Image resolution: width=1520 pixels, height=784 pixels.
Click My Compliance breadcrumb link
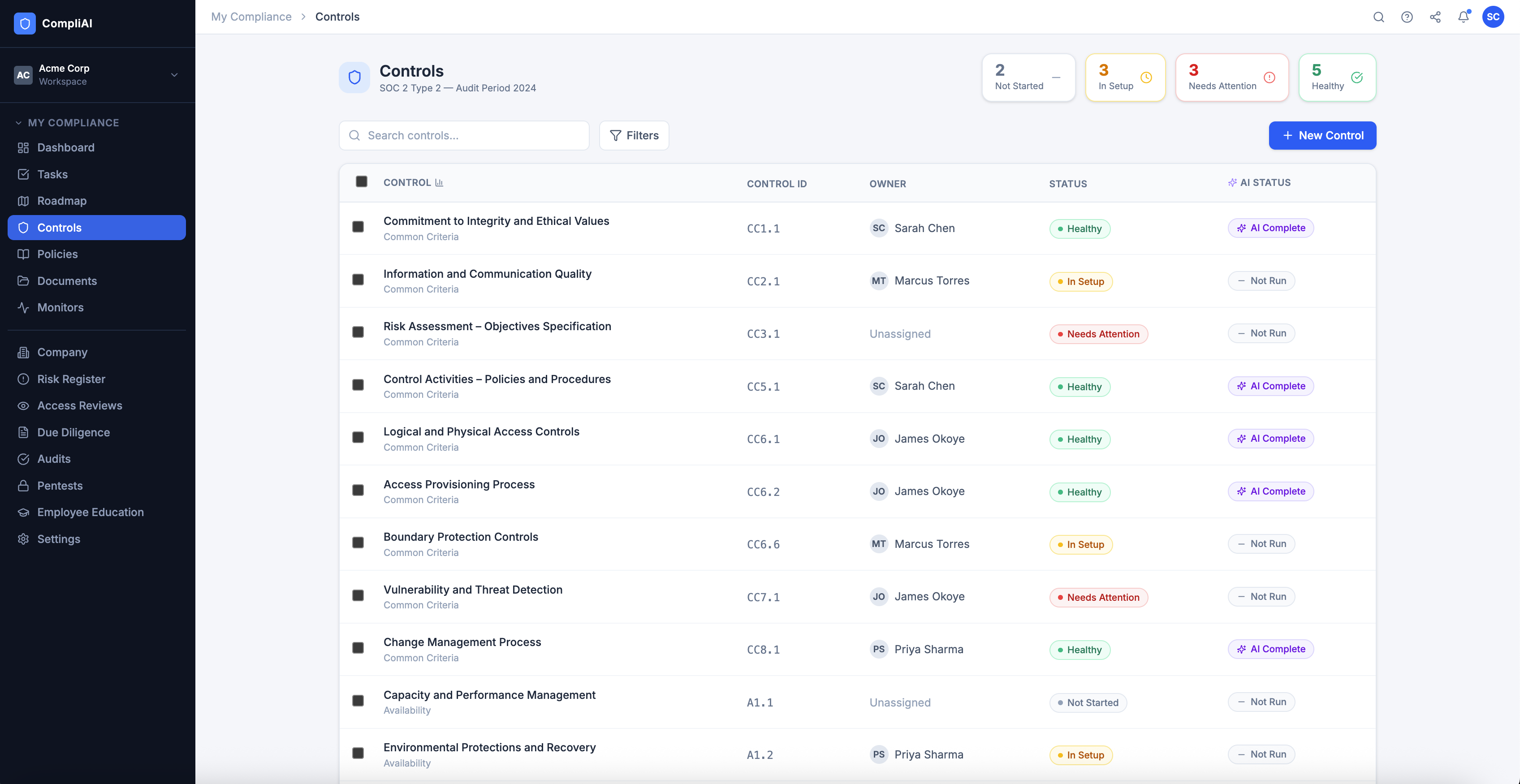coord(251,17)
